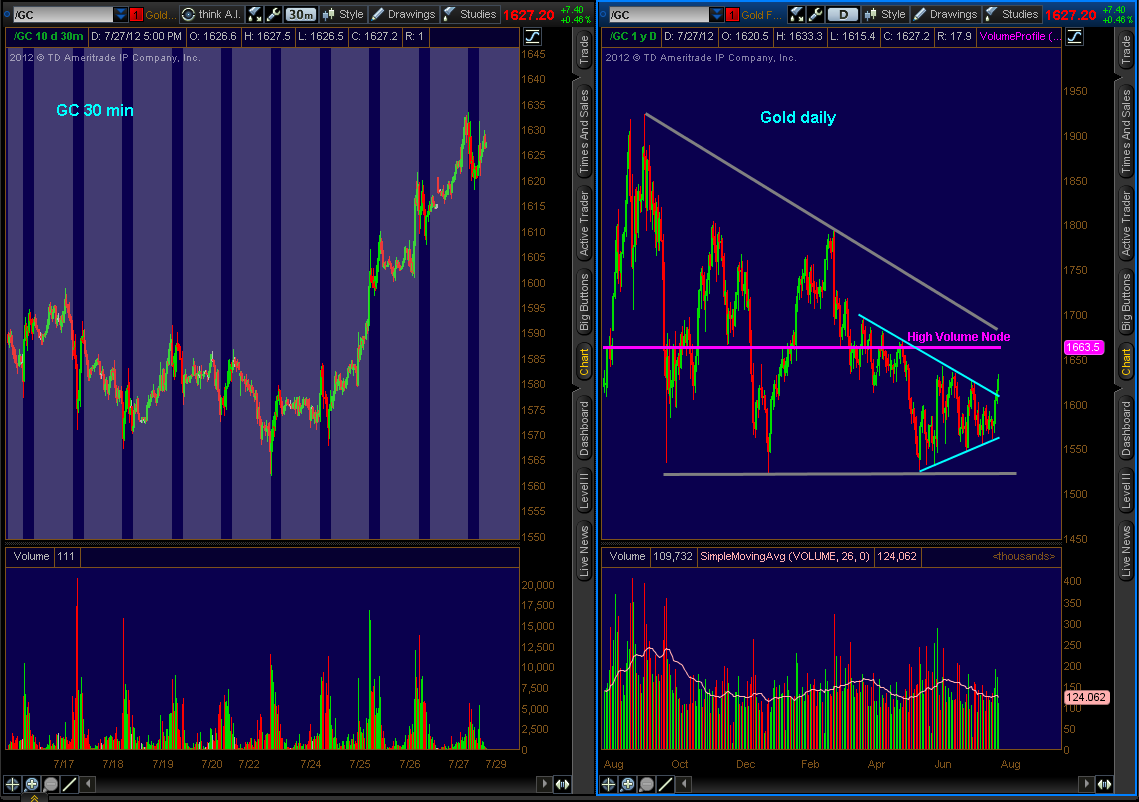Click the /GC symbol input on left chart
The image size is (1139, 802).
coord(60,14)
